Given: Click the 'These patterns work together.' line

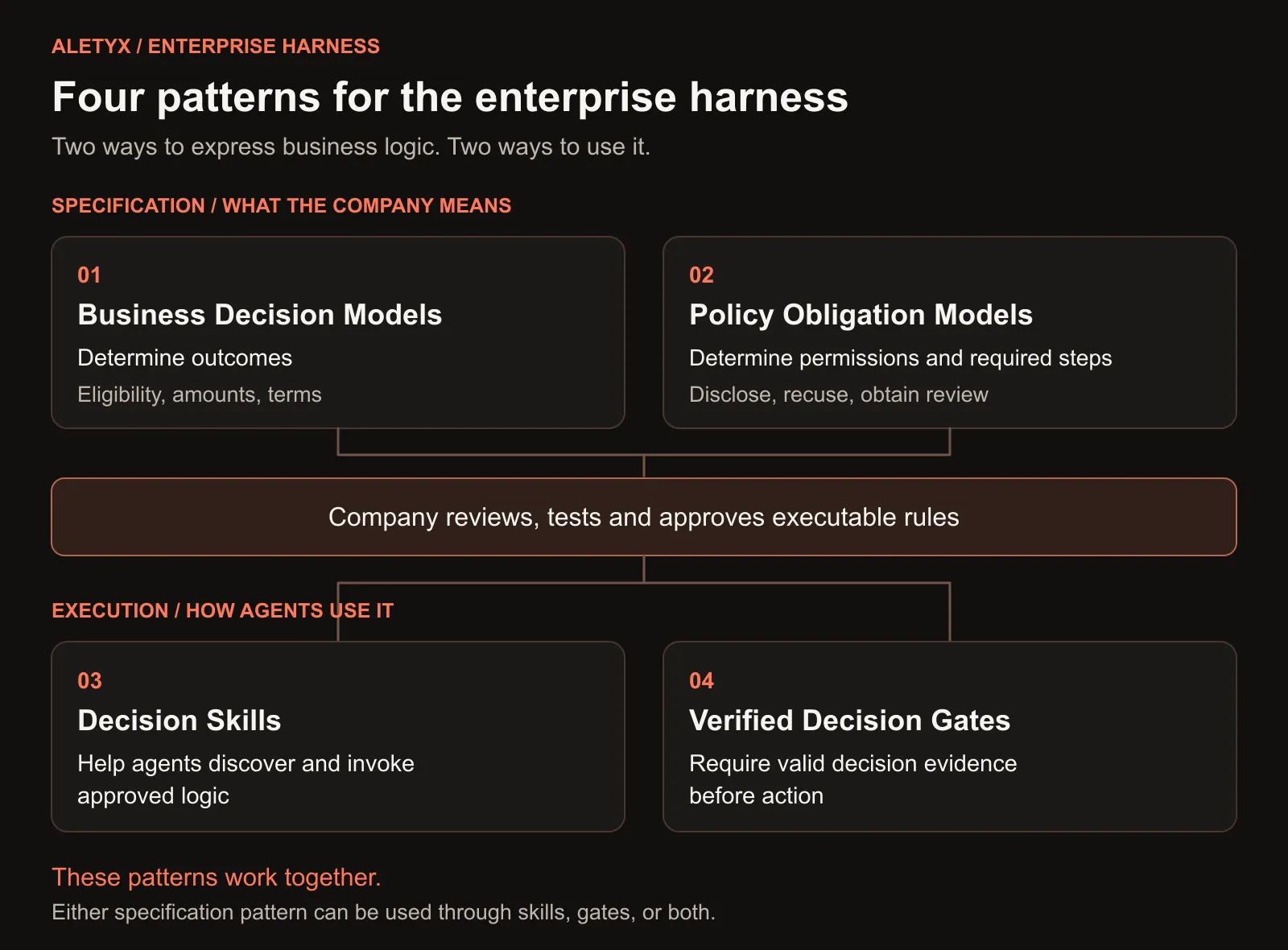Looking at the screenshot, I should coord(217,877).
